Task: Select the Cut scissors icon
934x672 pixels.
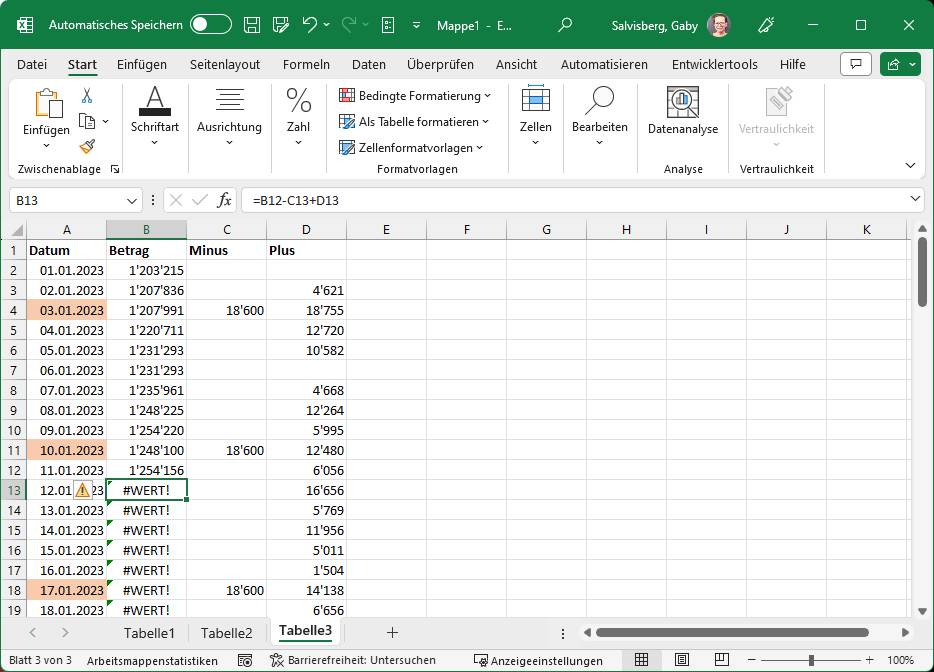Action: tap(87, 96)
